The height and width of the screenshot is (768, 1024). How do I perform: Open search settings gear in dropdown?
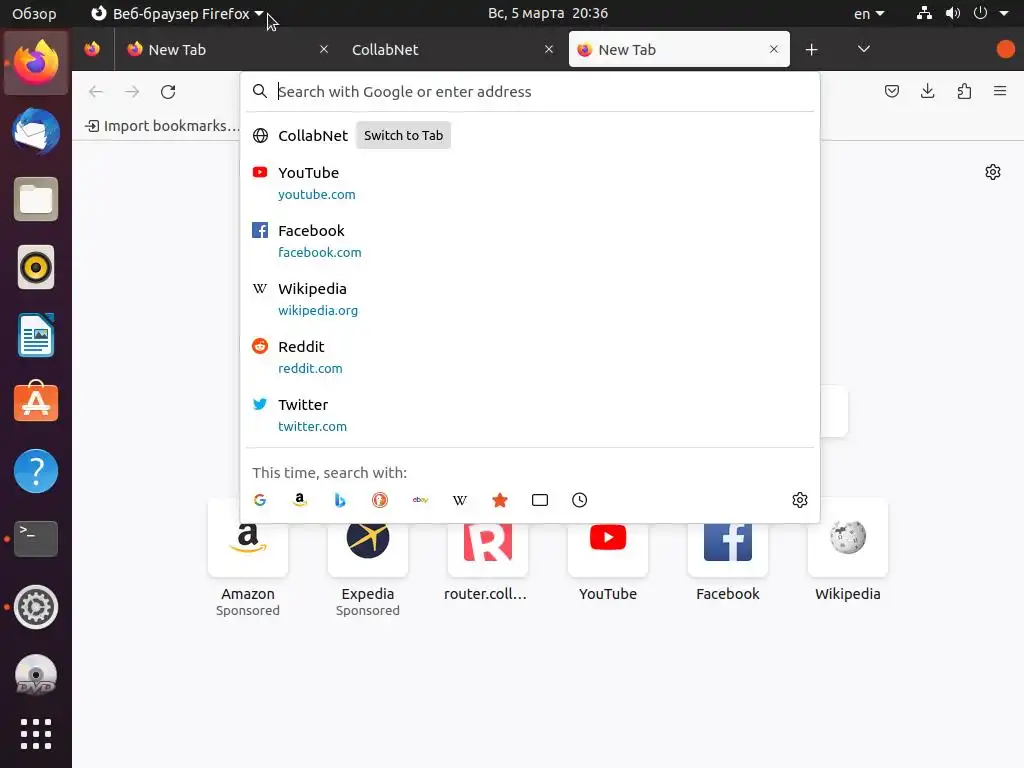(800, 500)
